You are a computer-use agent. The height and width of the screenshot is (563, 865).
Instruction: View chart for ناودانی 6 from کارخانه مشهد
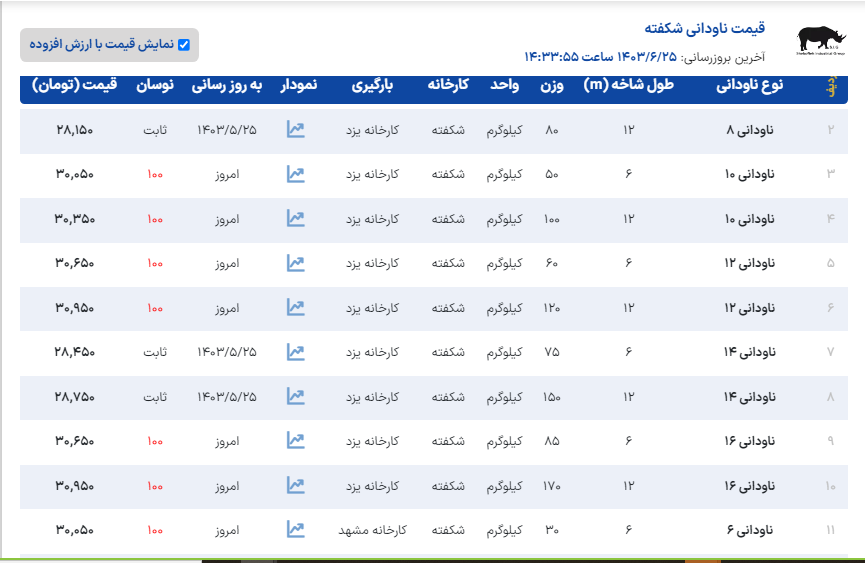point(295,529)
